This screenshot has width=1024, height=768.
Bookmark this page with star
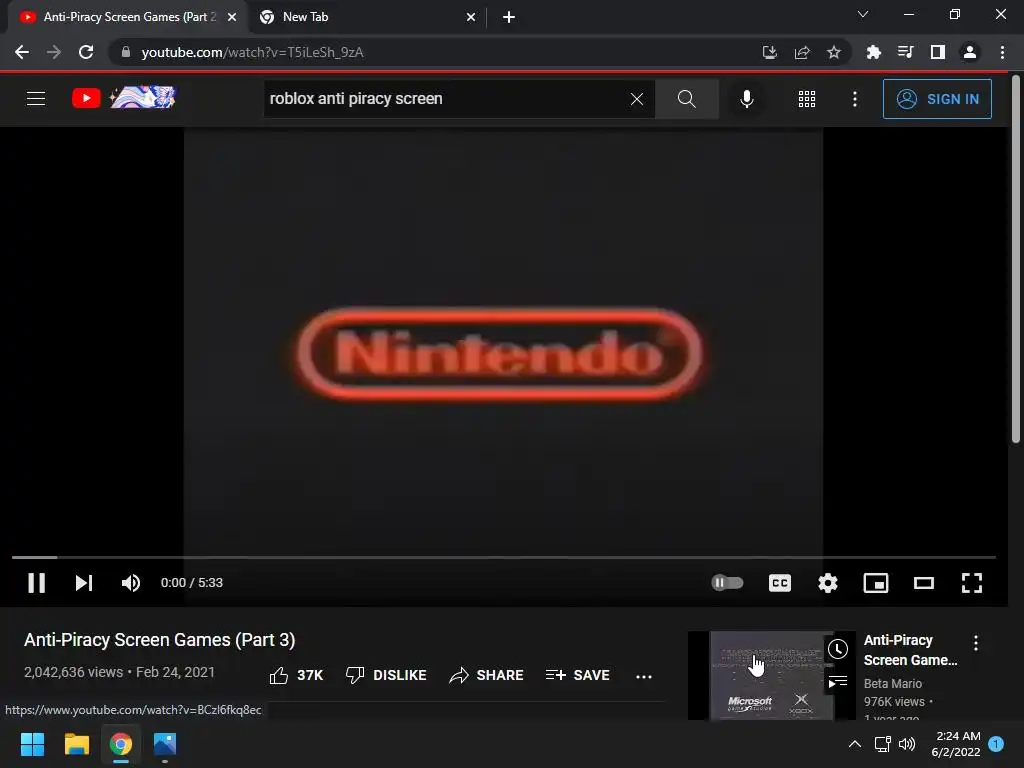tap(834, 52)
